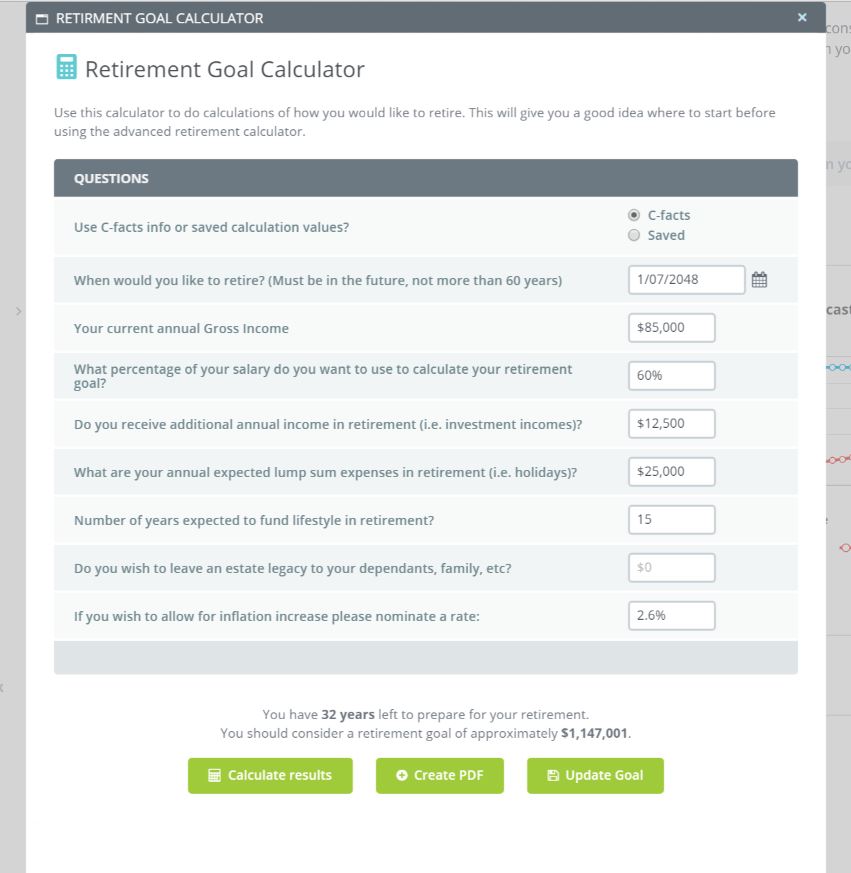The width and height of the screenshot is (851, 873).
Task: Click the Create PDF button
Action: tap(439, 775)
